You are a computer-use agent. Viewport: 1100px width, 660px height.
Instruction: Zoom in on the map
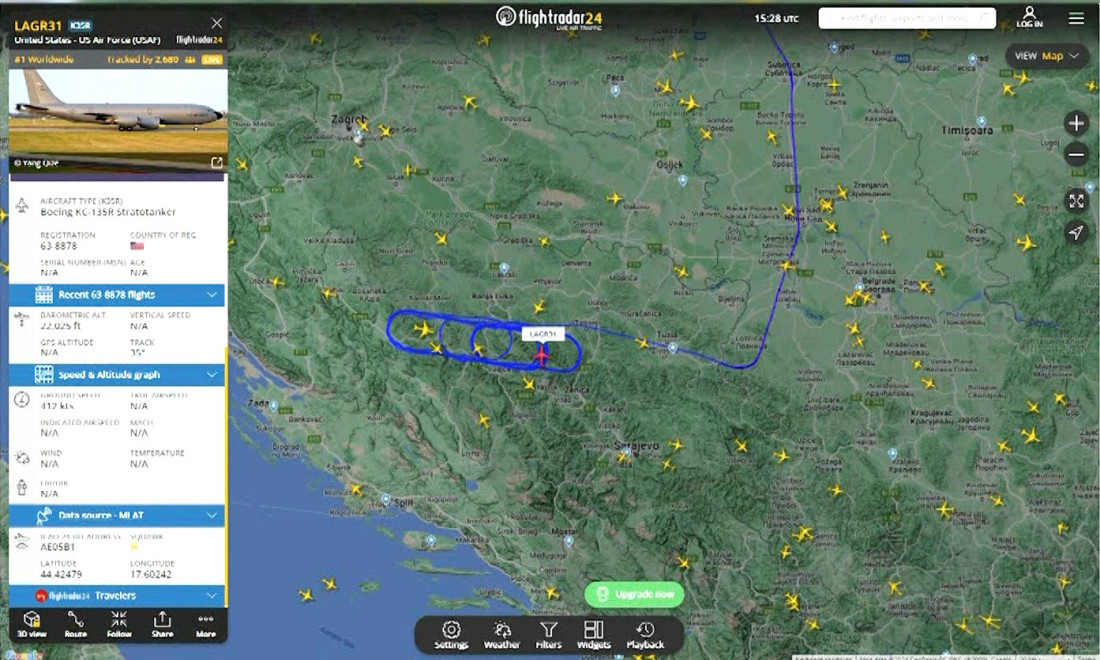pos(1076,124)
